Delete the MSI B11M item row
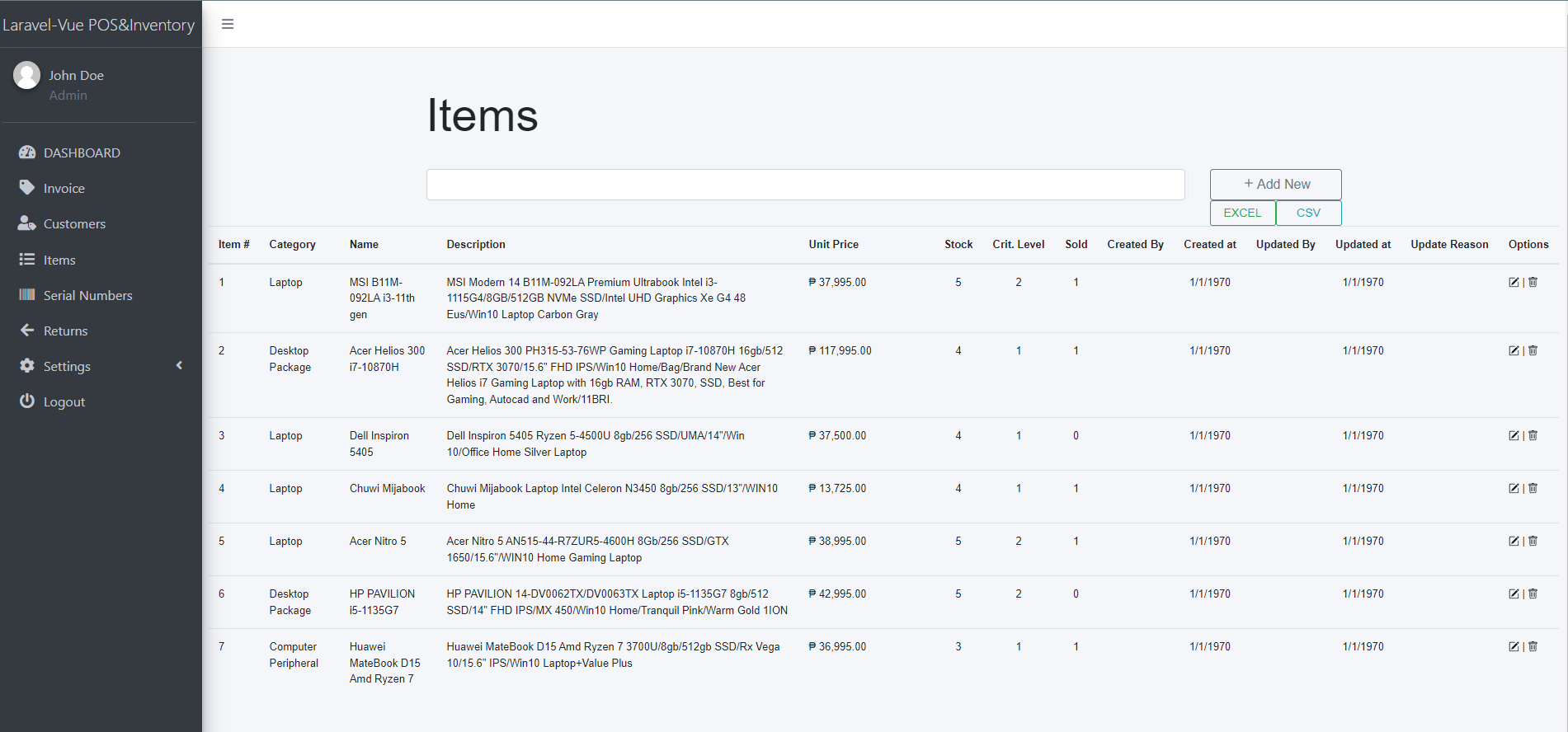The height and width of the screenshot is (732, 1568). coord(1533,282)
